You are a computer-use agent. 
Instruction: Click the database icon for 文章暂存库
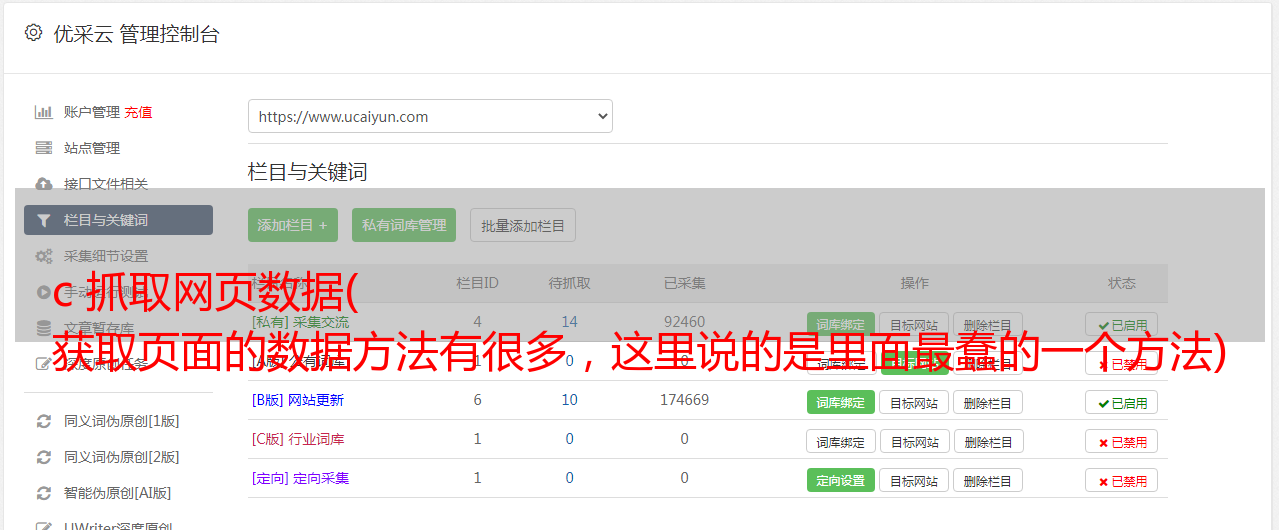(x=44, y=328)
